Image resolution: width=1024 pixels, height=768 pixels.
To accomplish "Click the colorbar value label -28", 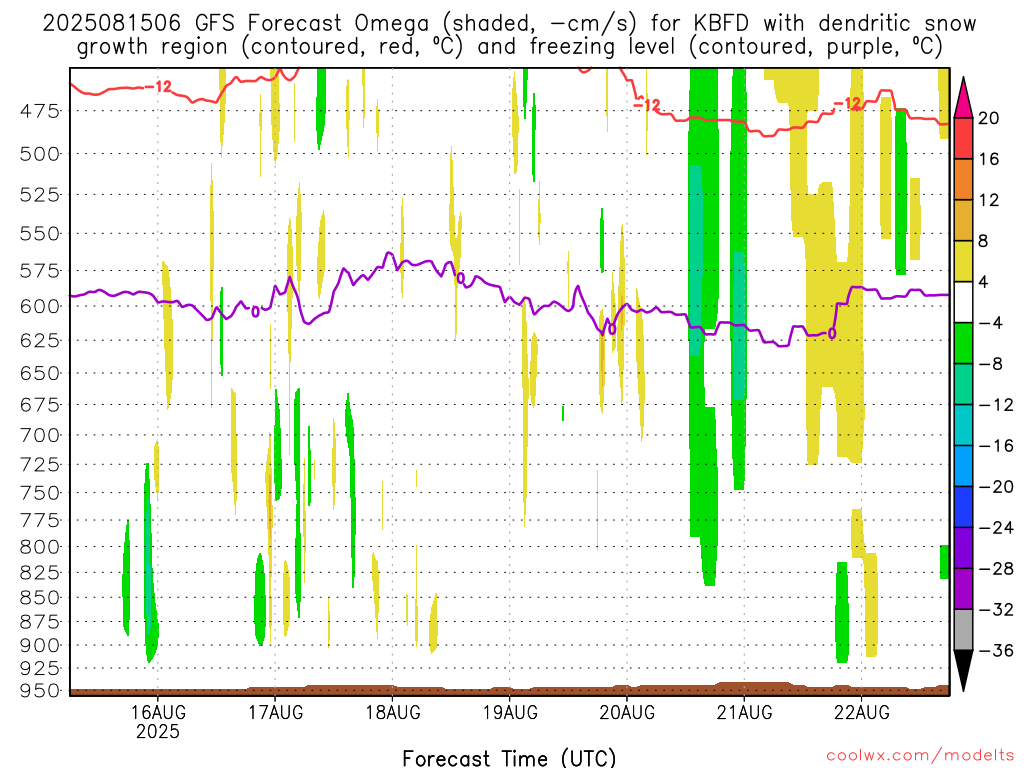I will 996,569.
